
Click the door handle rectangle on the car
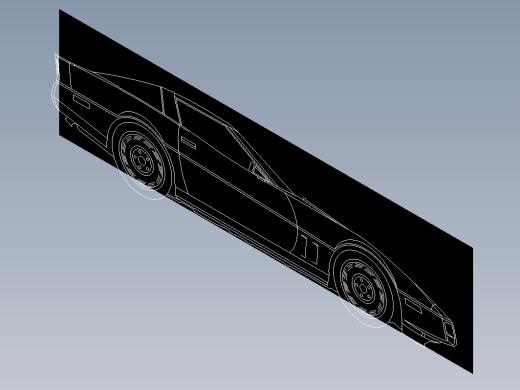pyautogui.click(x=188, y=143)
